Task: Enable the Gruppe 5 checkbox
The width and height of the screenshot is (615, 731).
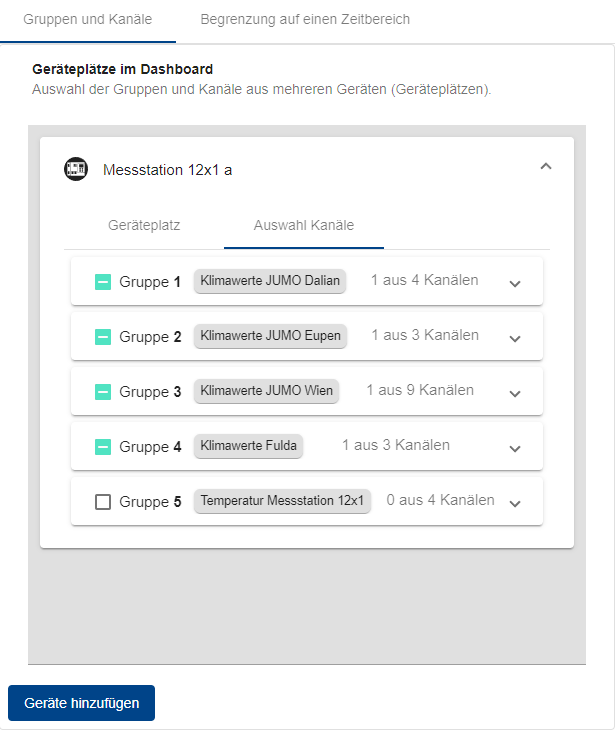Action: point(103,502)
